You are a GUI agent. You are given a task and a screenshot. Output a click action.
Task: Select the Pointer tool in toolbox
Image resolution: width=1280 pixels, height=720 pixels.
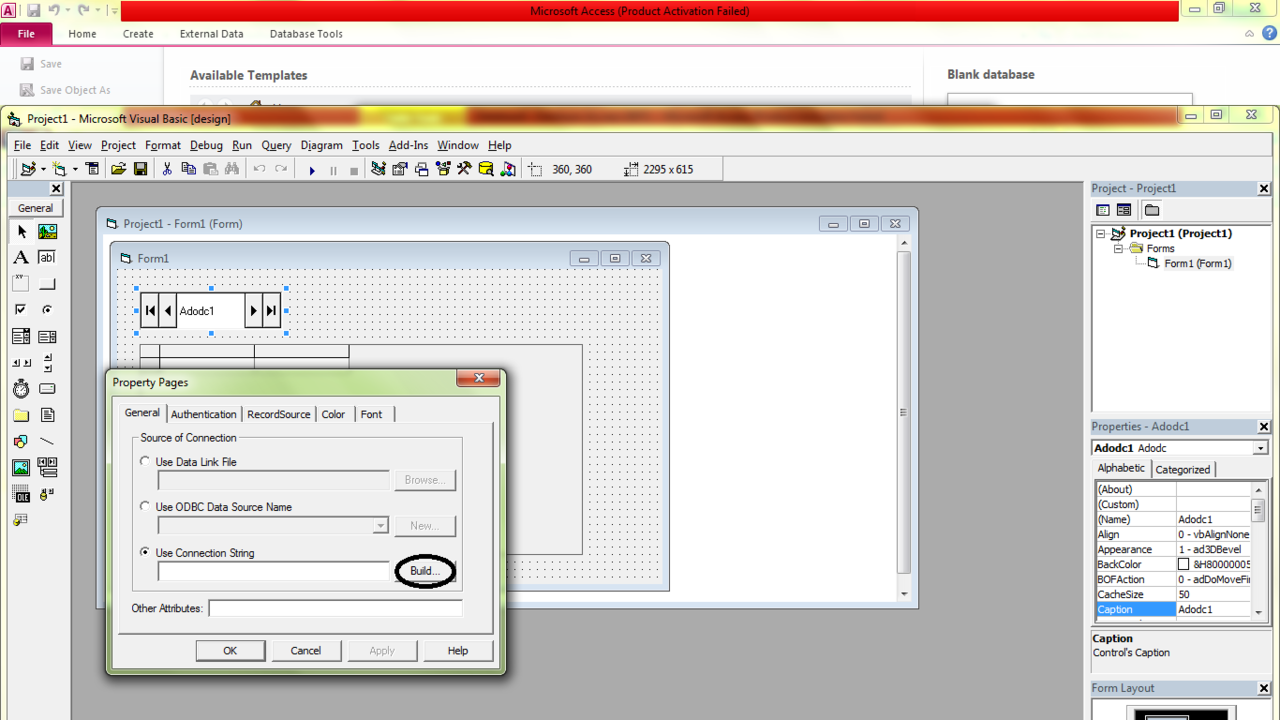[21, 231]
